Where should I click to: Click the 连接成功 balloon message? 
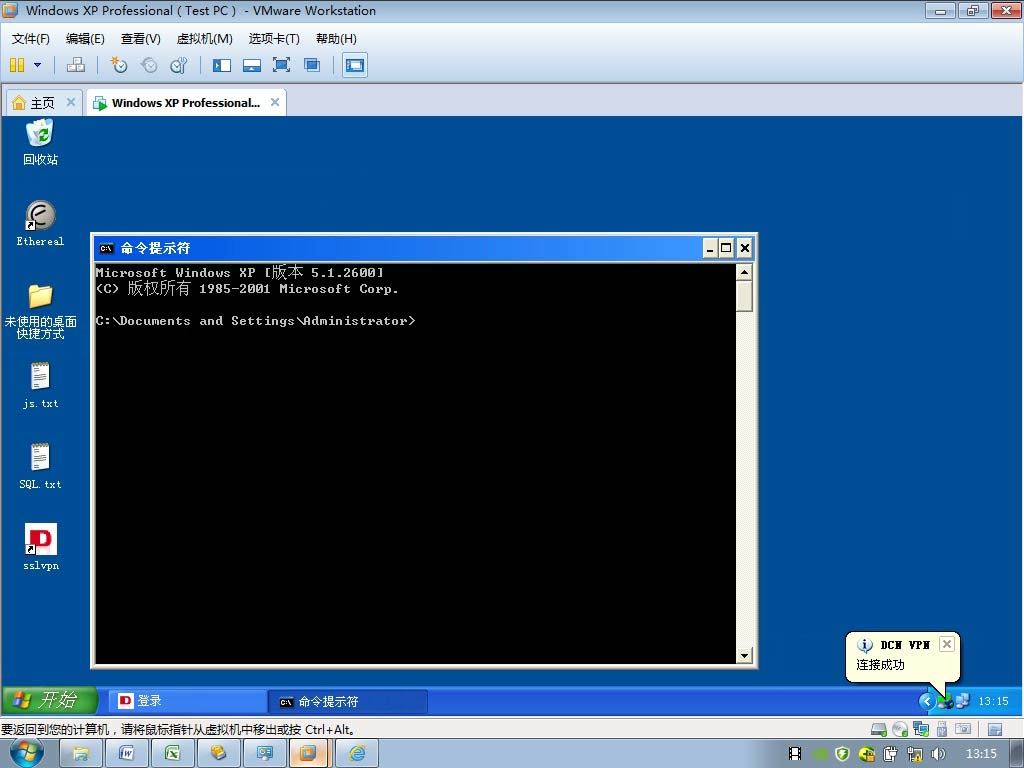coord(880,665)
